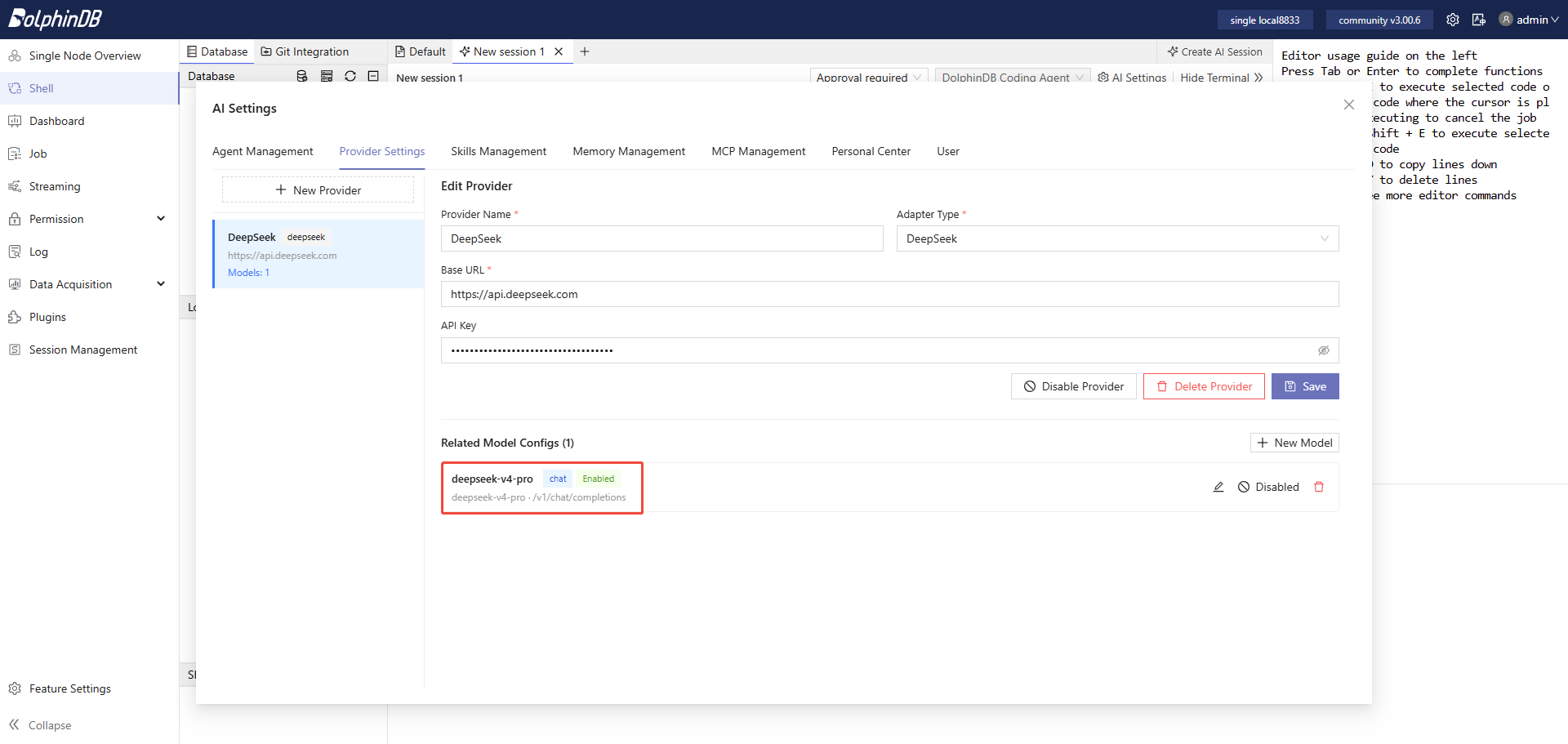1568x744 pixels.
Task: Switch to Personal Center tab
Action: click(871, 151)
